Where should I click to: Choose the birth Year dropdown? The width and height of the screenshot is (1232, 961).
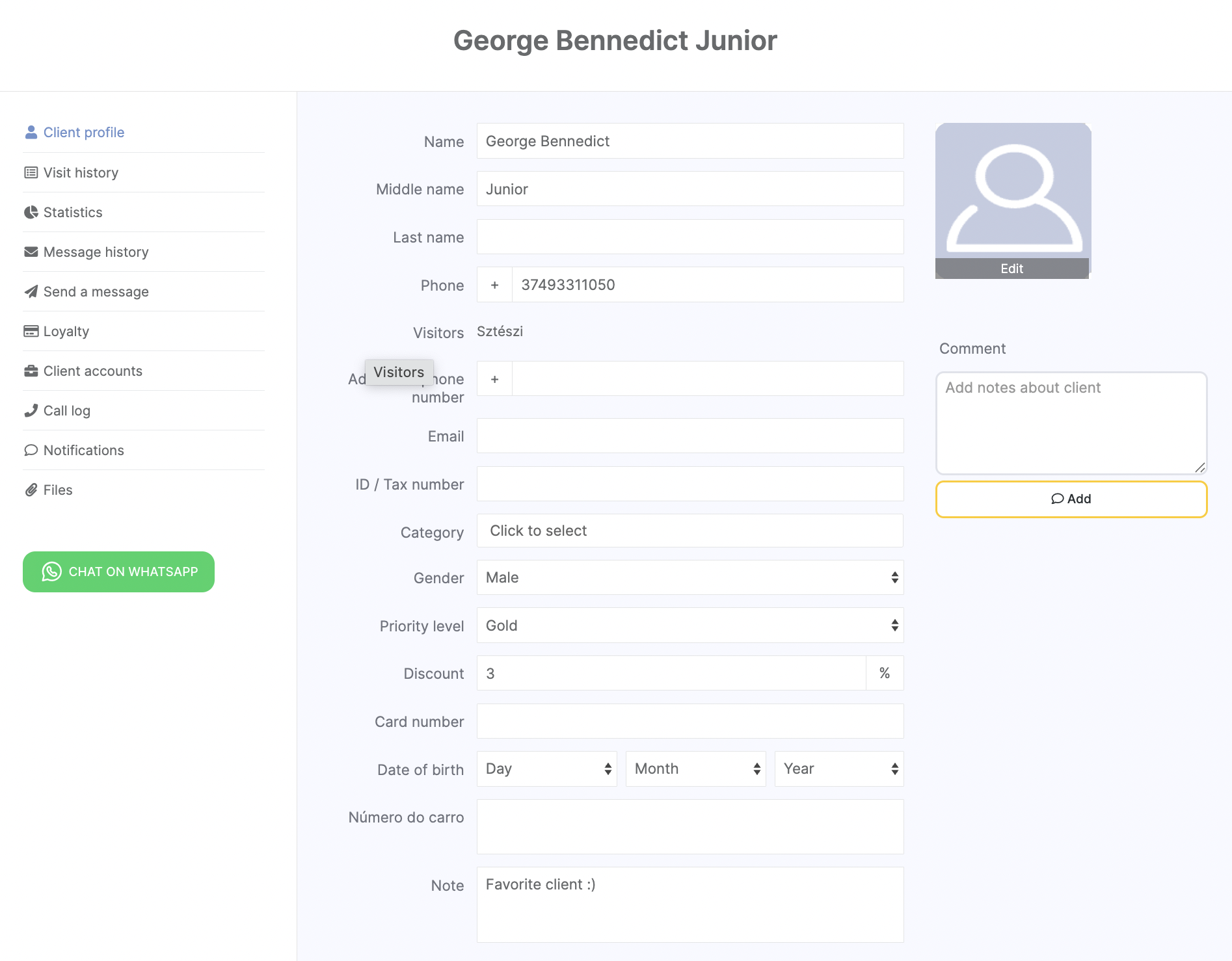[x=838, y=769]
